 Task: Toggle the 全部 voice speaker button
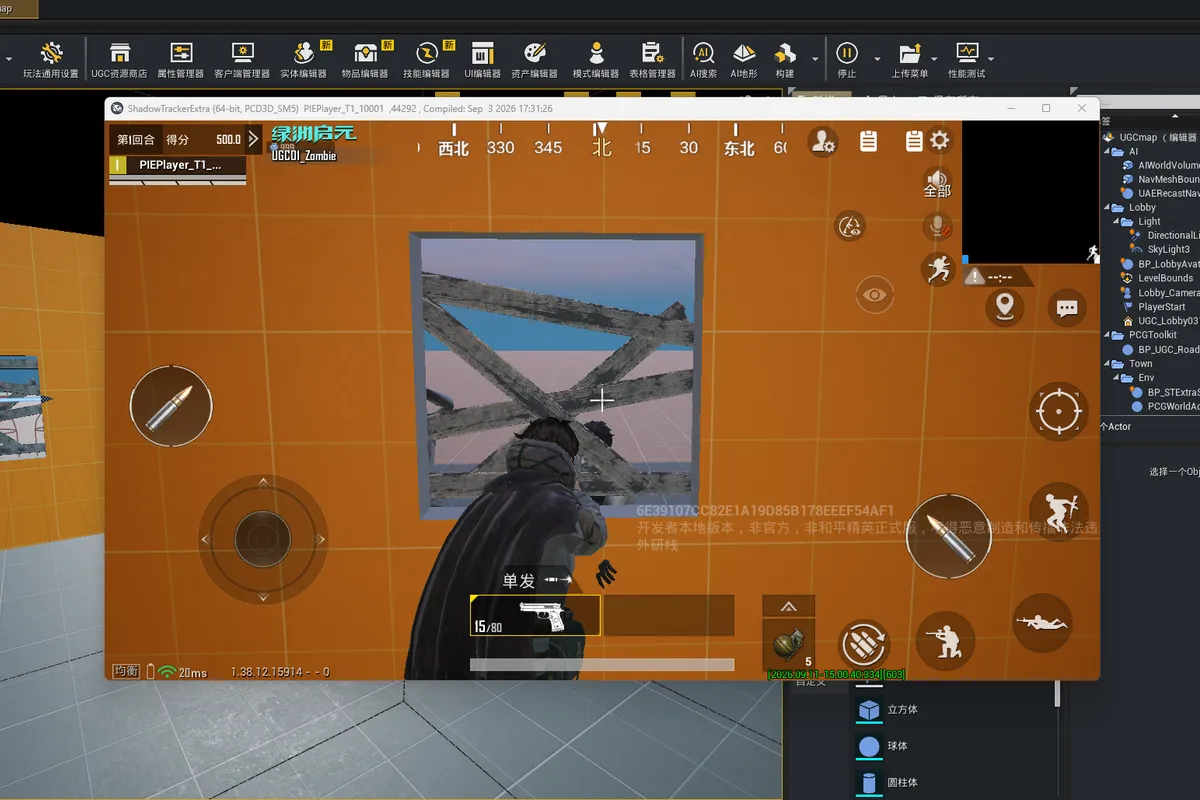click(x=937, y=182)
